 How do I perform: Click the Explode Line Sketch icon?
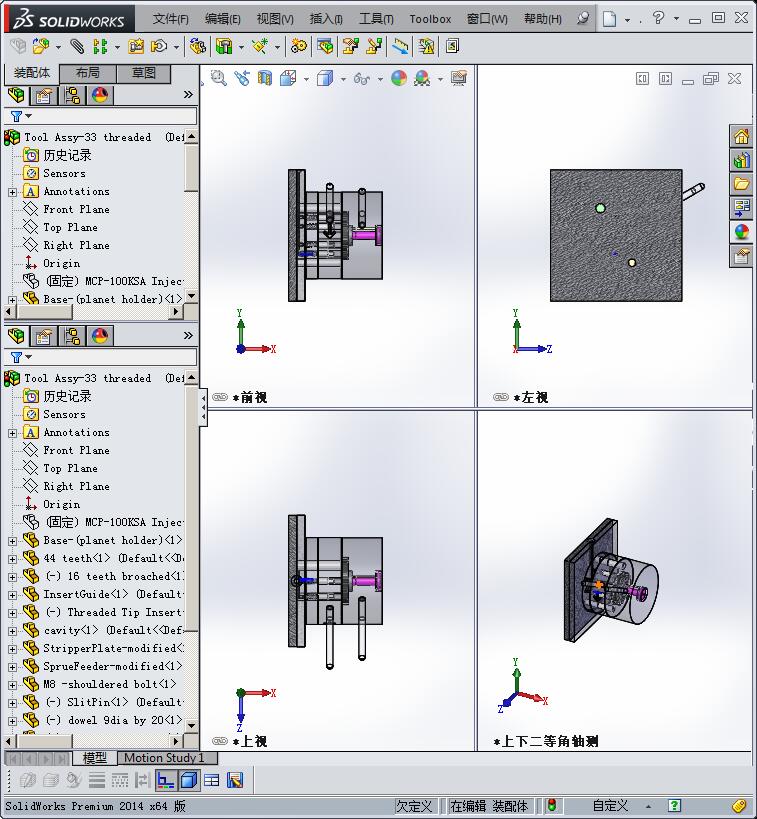375,47
